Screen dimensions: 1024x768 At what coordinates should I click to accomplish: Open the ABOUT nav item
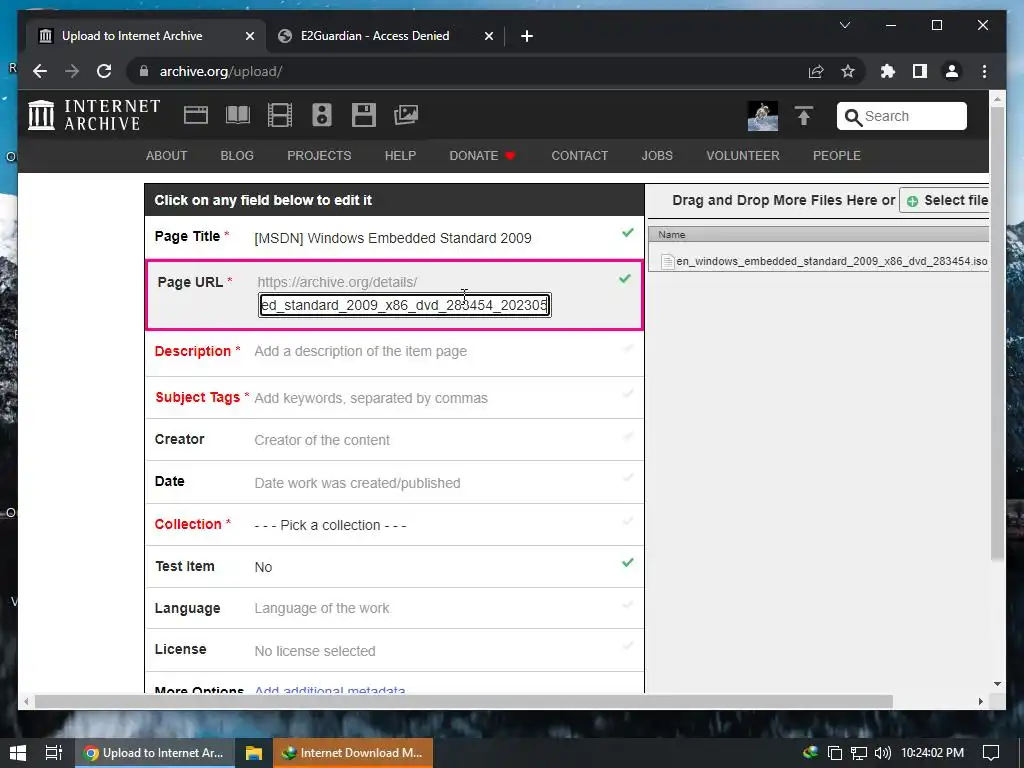[167, 155]
